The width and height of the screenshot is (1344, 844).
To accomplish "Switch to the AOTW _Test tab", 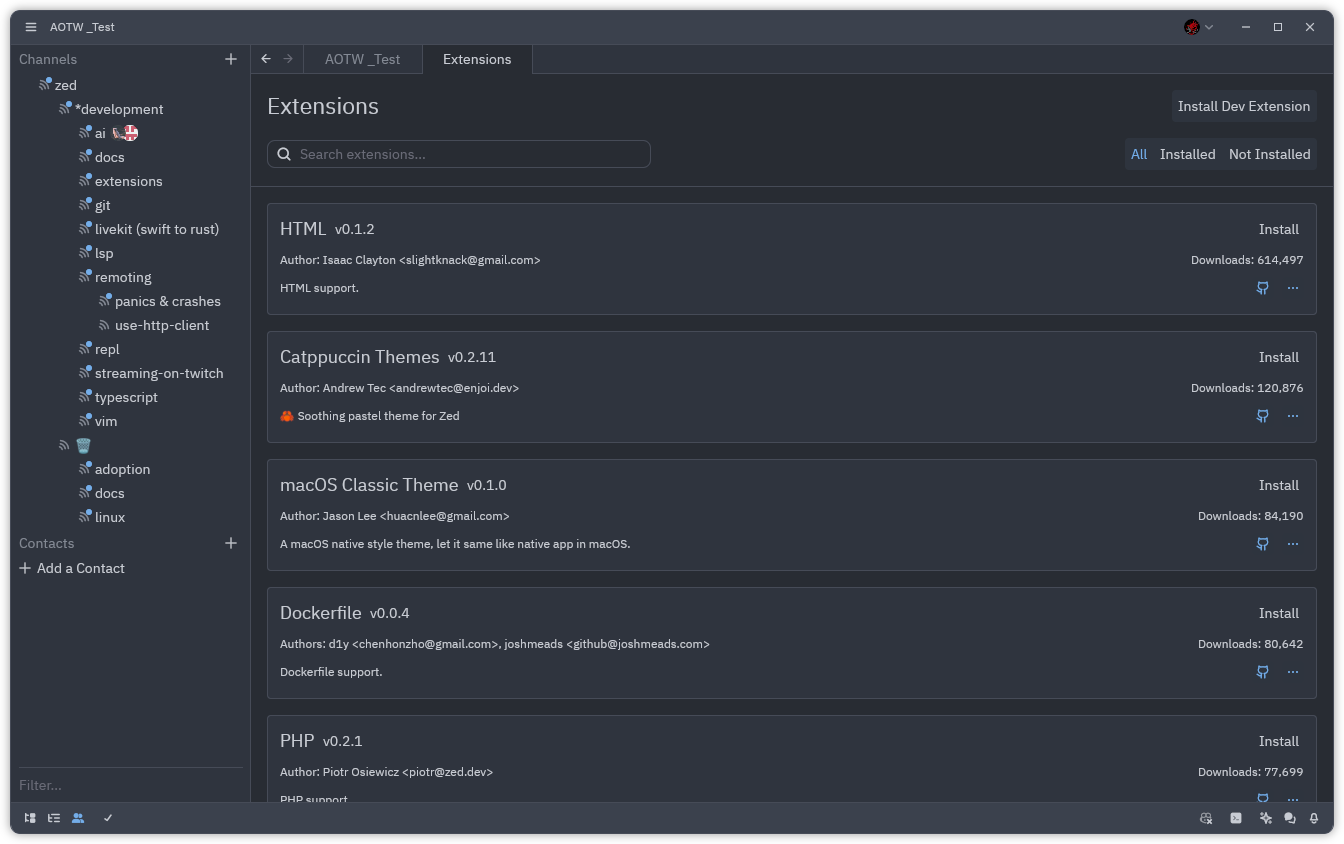I will point(363,59).
